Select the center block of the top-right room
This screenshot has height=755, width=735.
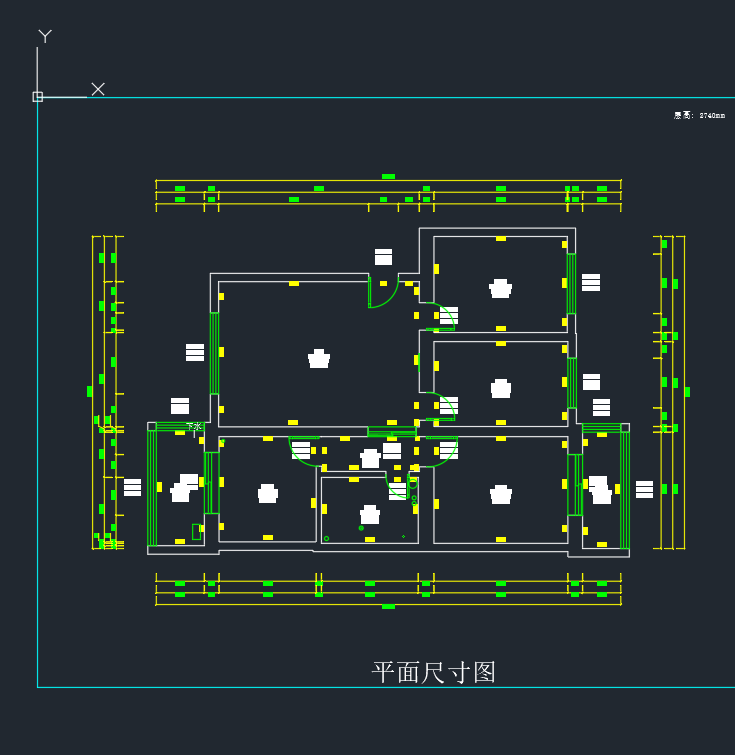(x=501, y=289)
